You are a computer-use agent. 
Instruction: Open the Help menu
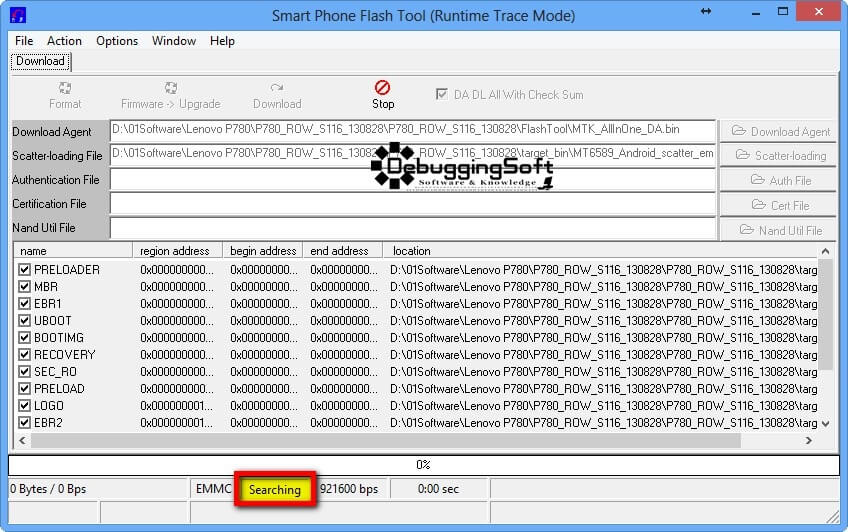click(x=222, y=41)
